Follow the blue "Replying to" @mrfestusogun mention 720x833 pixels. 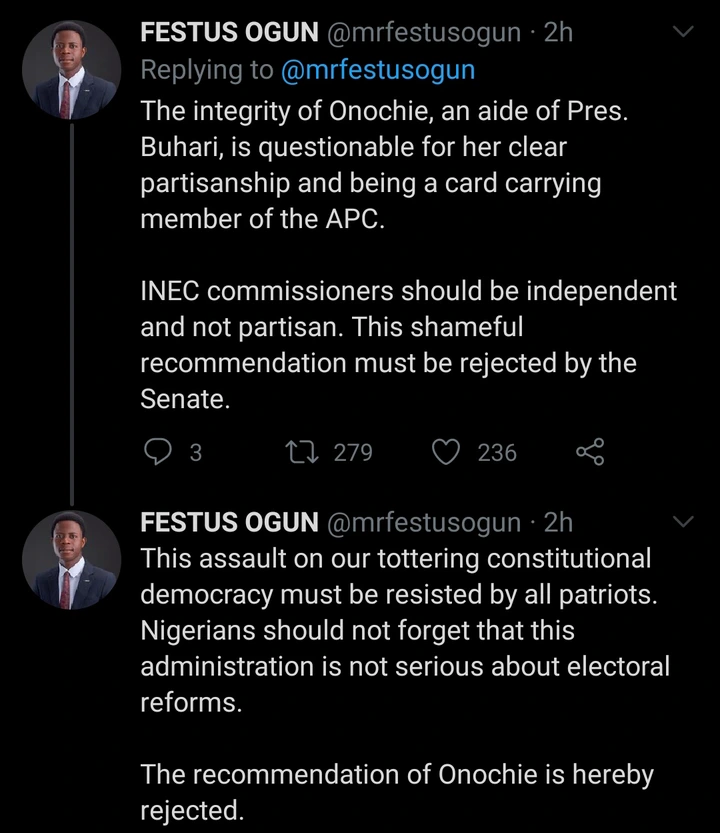click(x=376, y=70)
